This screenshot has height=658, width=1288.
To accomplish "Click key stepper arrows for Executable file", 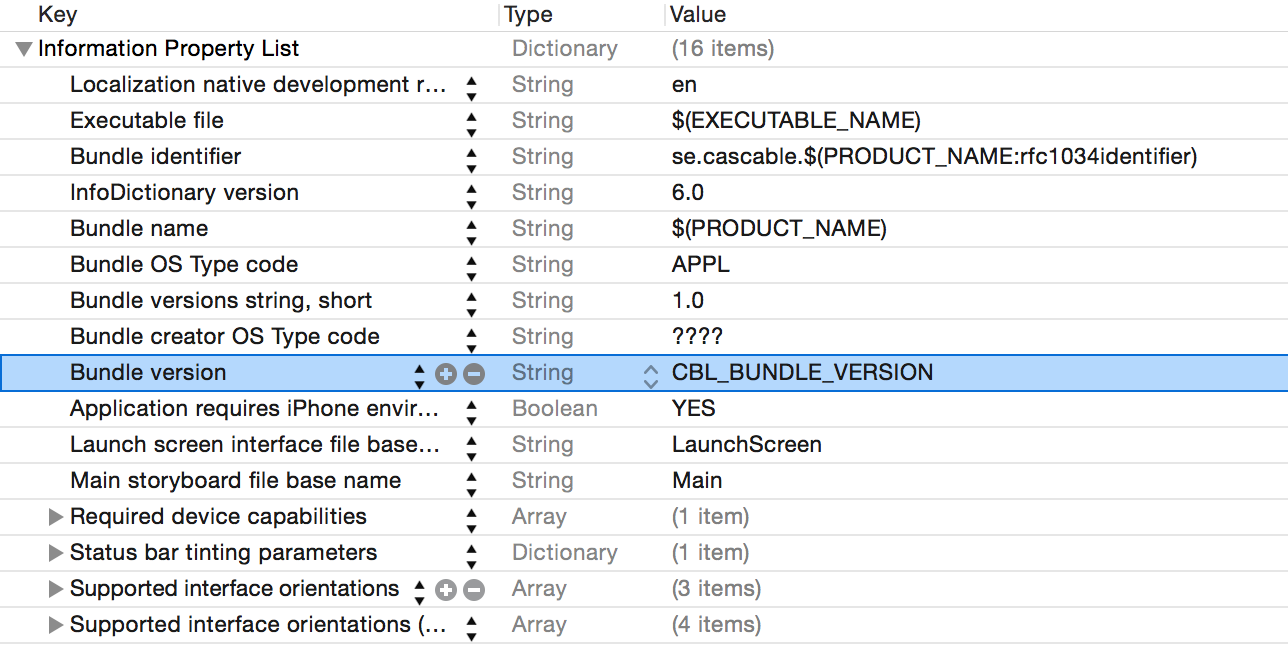I will tap(472, 122).
